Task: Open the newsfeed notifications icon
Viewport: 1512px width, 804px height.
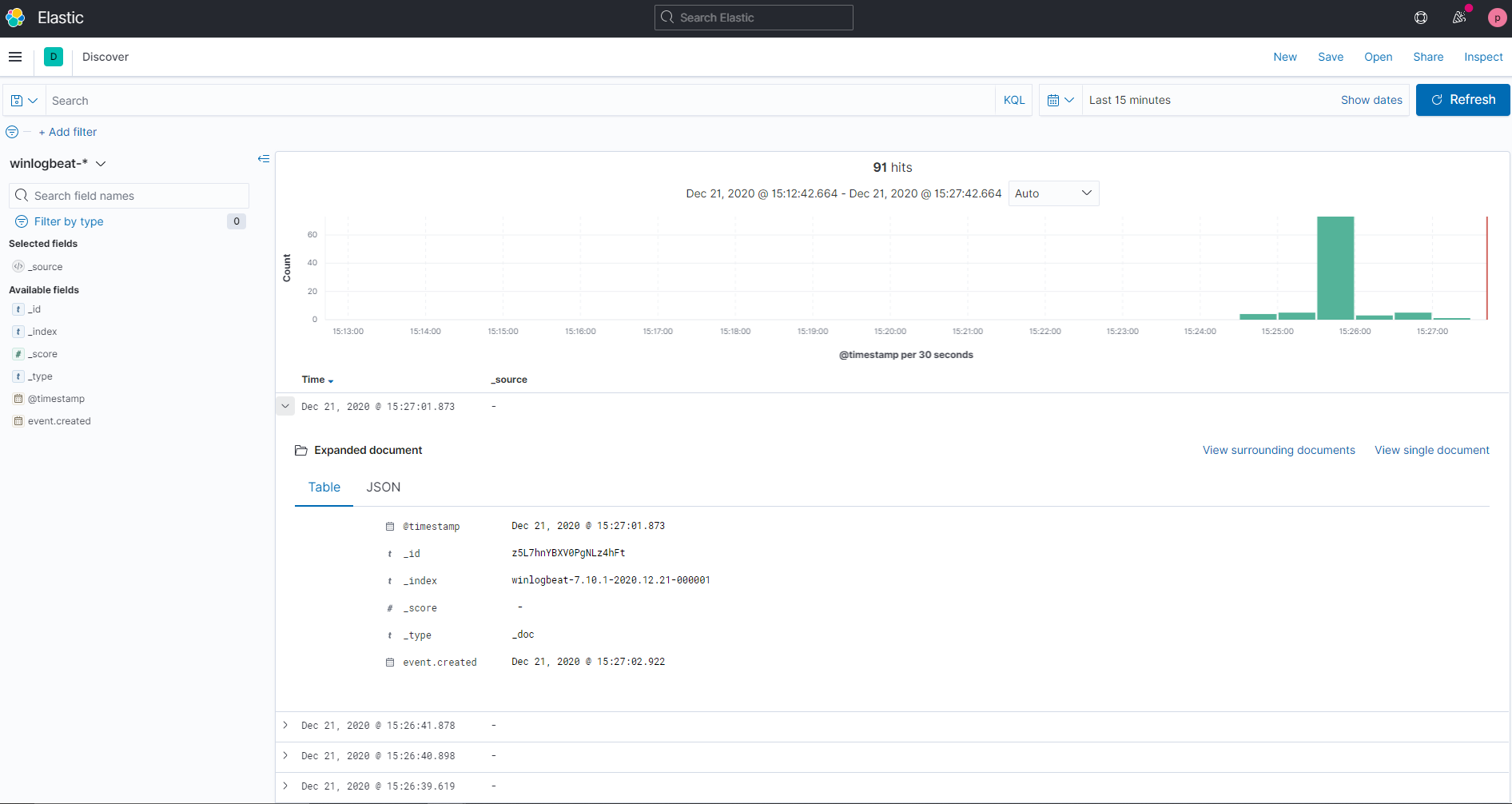Action: [x=1459, y=18]
